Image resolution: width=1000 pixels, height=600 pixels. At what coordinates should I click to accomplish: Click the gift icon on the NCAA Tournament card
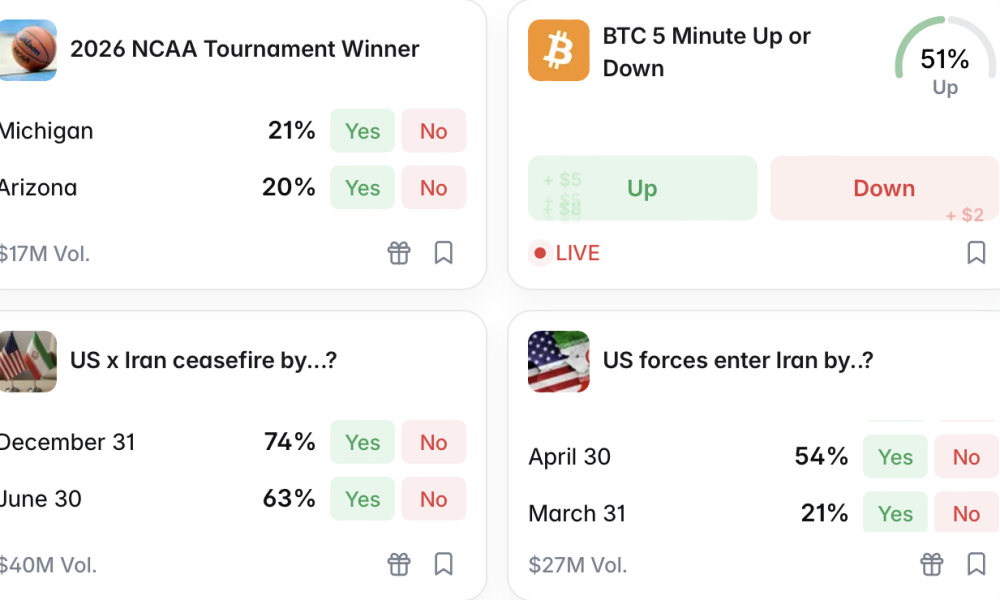pyautogui.click(x=399, y=253)
